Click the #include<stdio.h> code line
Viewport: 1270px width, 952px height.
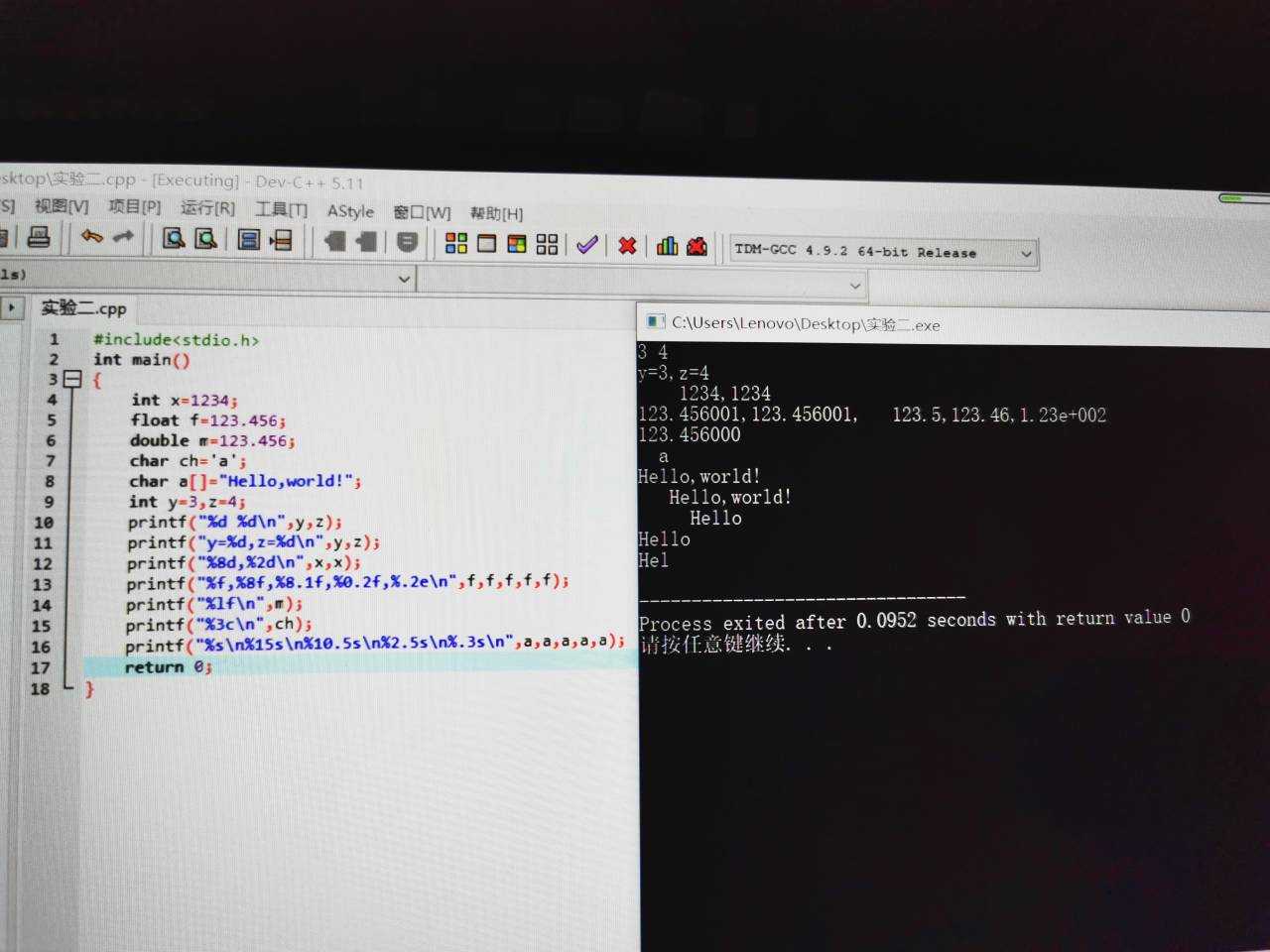click(176, 340)
